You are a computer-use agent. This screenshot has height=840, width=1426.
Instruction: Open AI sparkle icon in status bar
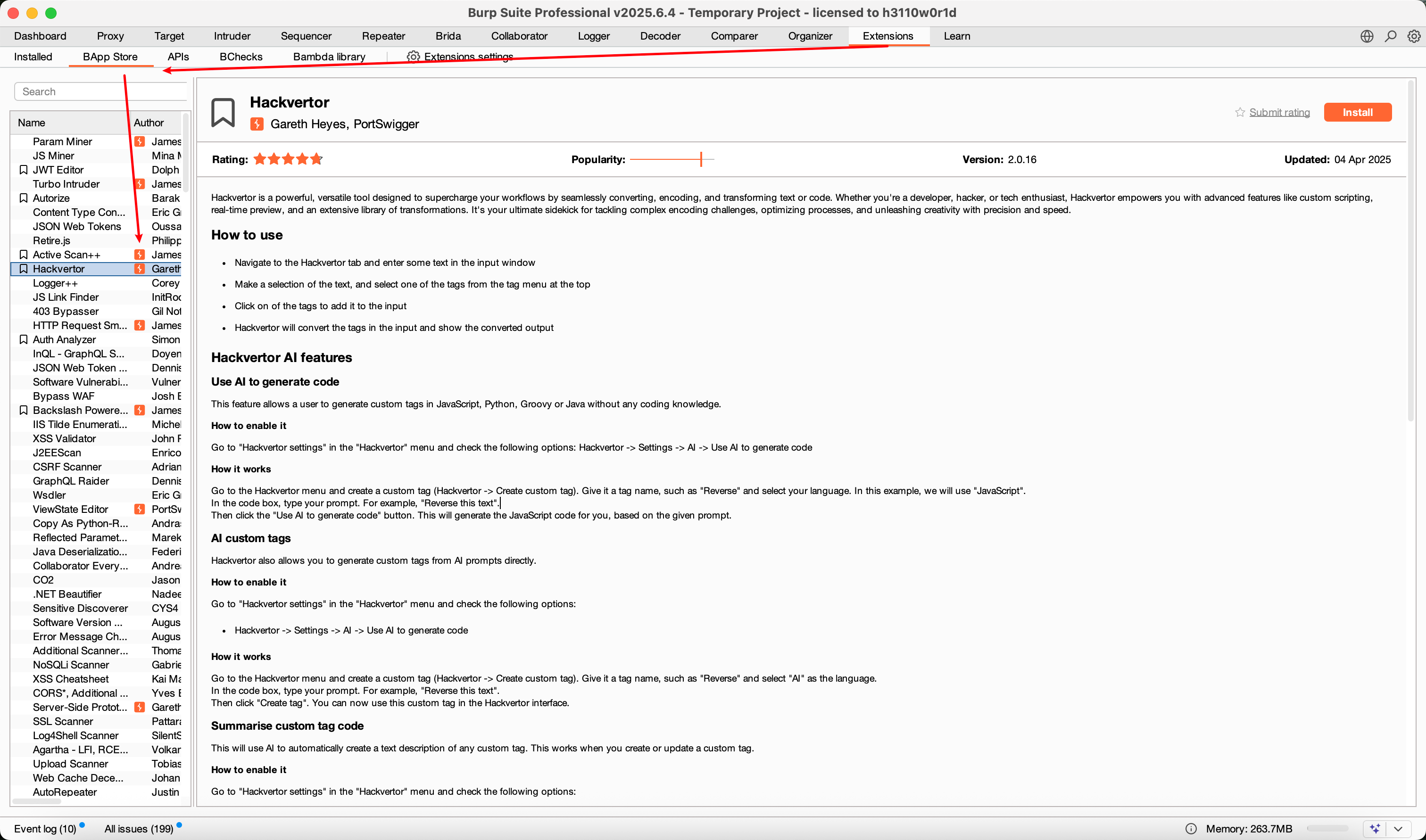pos(1375,829)
